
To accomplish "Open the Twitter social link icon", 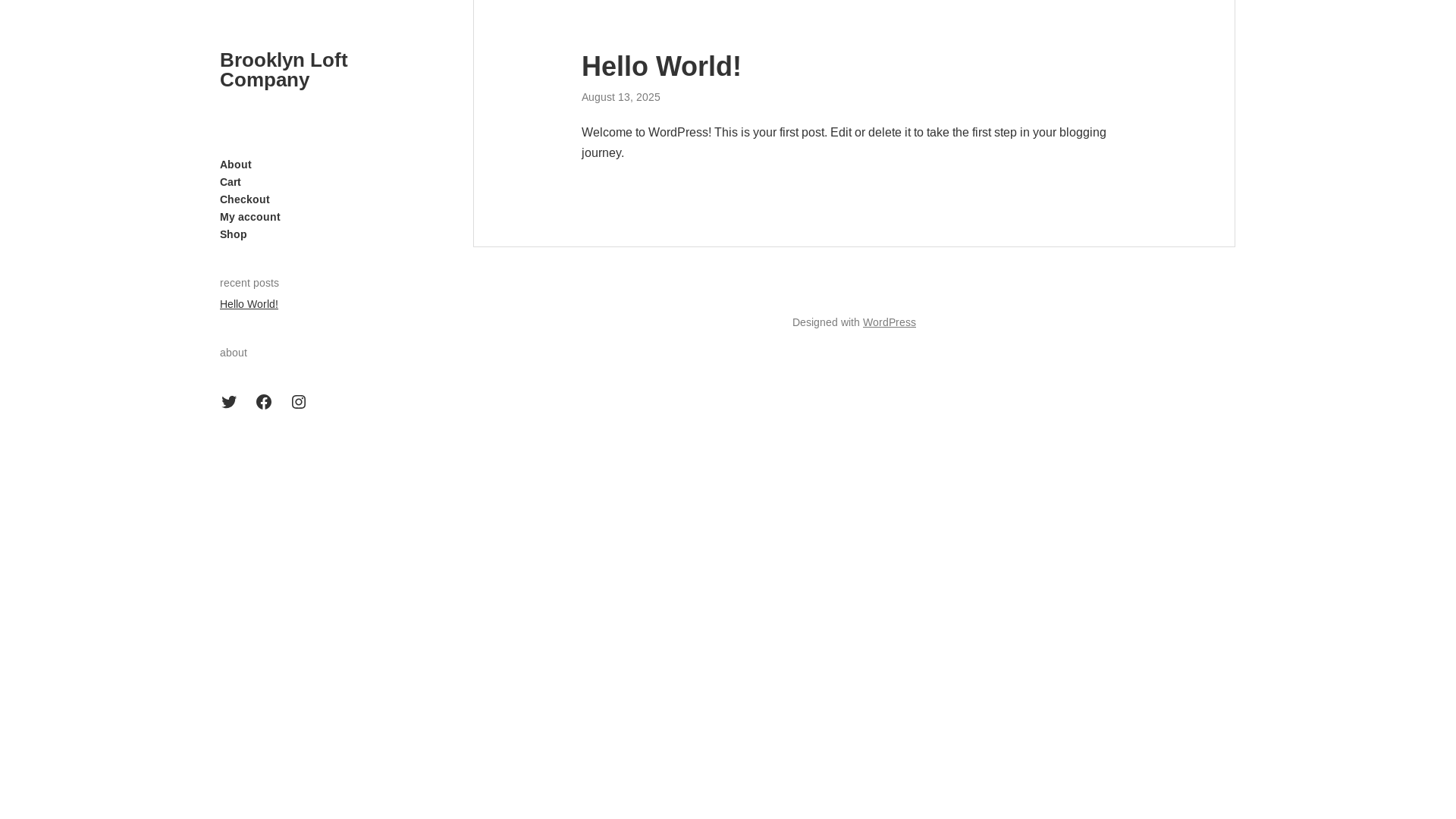I will click(x=229, y=402).
